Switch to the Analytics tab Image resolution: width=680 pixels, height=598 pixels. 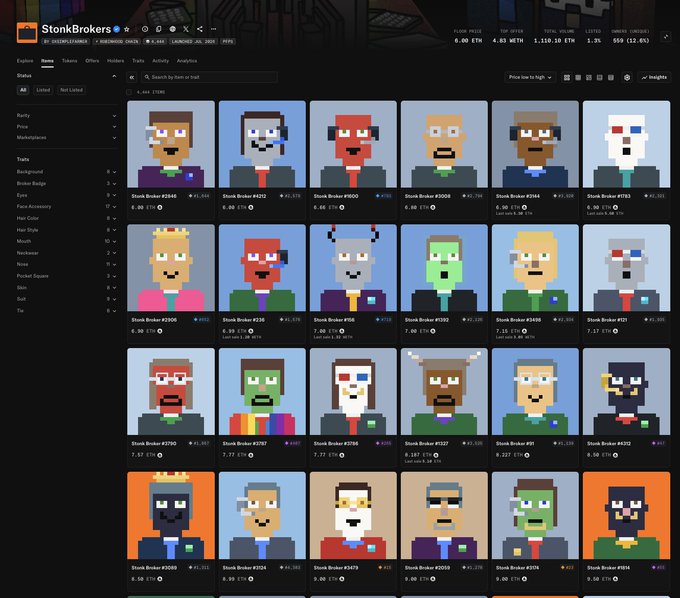[187, 61]
